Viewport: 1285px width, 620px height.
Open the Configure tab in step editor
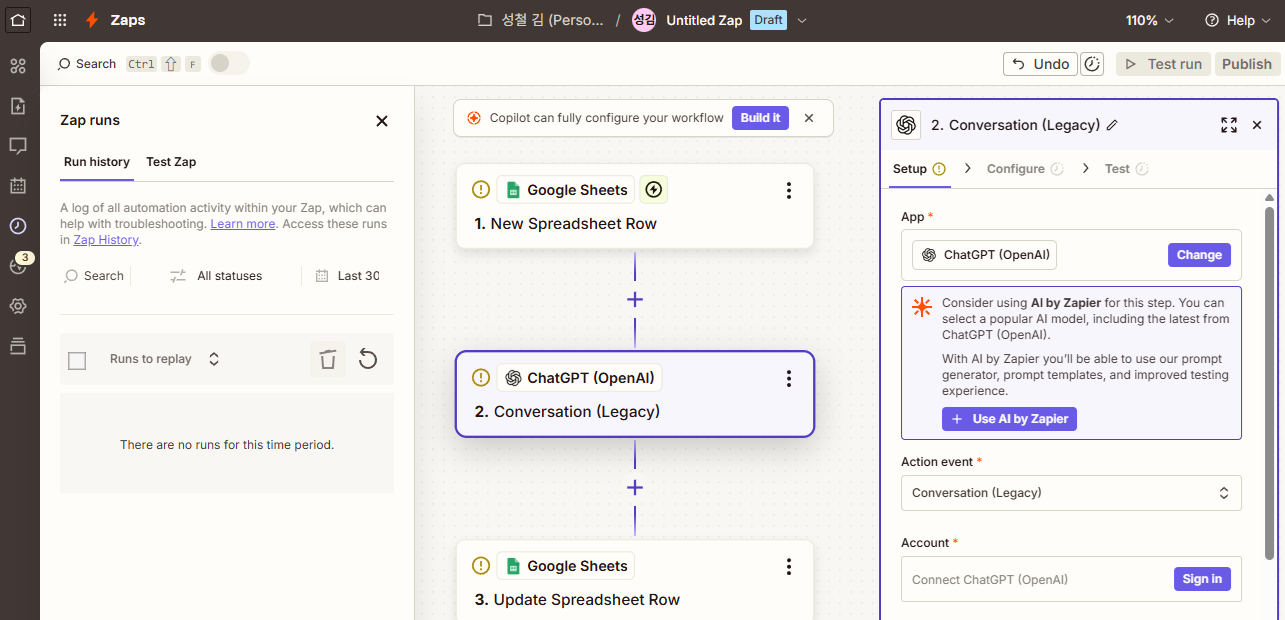point(1015,169)
